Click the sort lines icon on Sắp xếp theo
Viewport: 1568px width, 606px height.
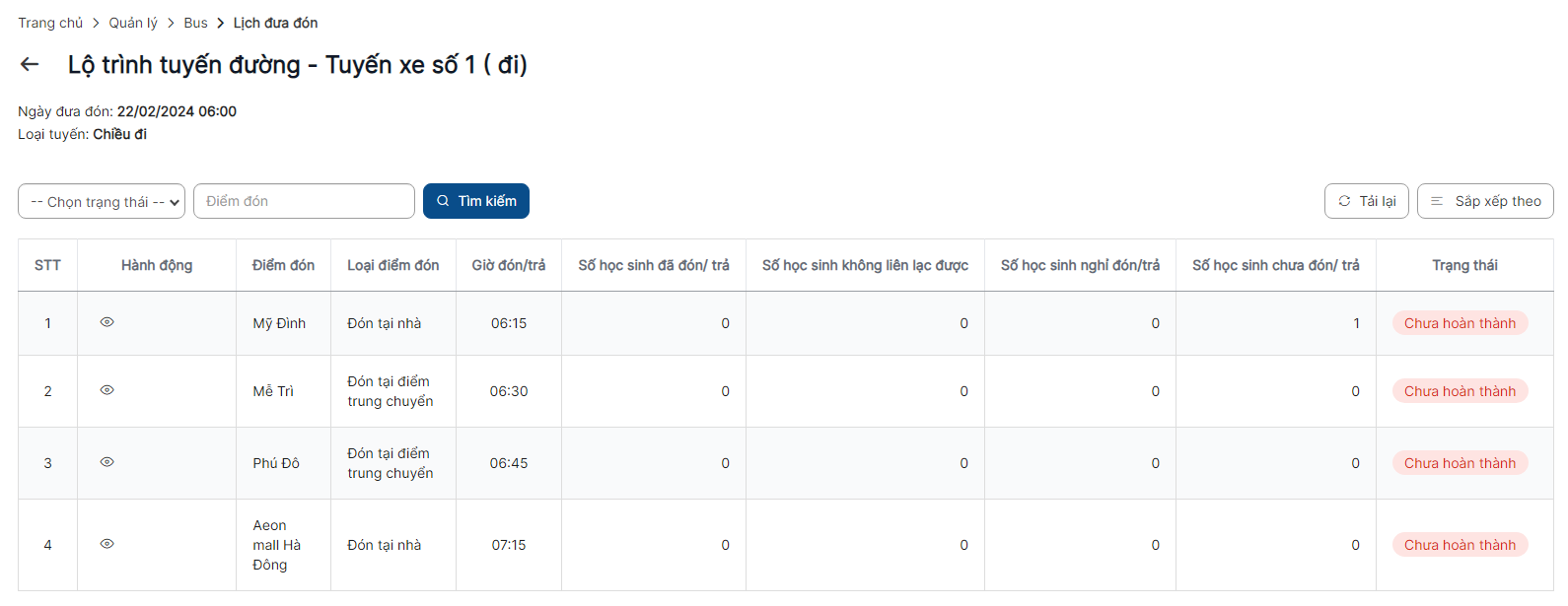tap(1437, 201)
